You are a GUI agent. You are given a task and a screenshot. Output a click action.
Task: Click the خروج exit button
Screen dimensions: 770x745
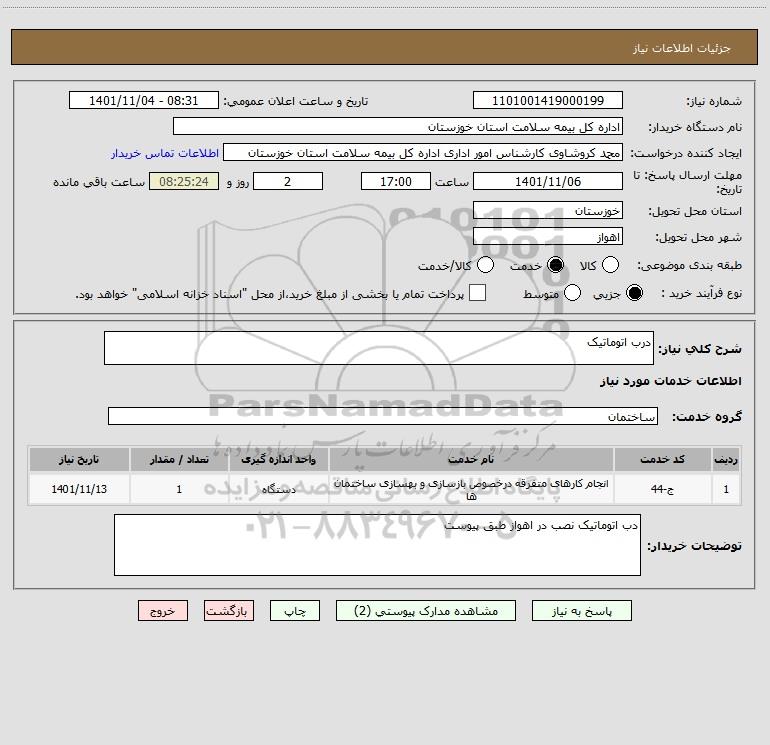(x=163, y=611)
